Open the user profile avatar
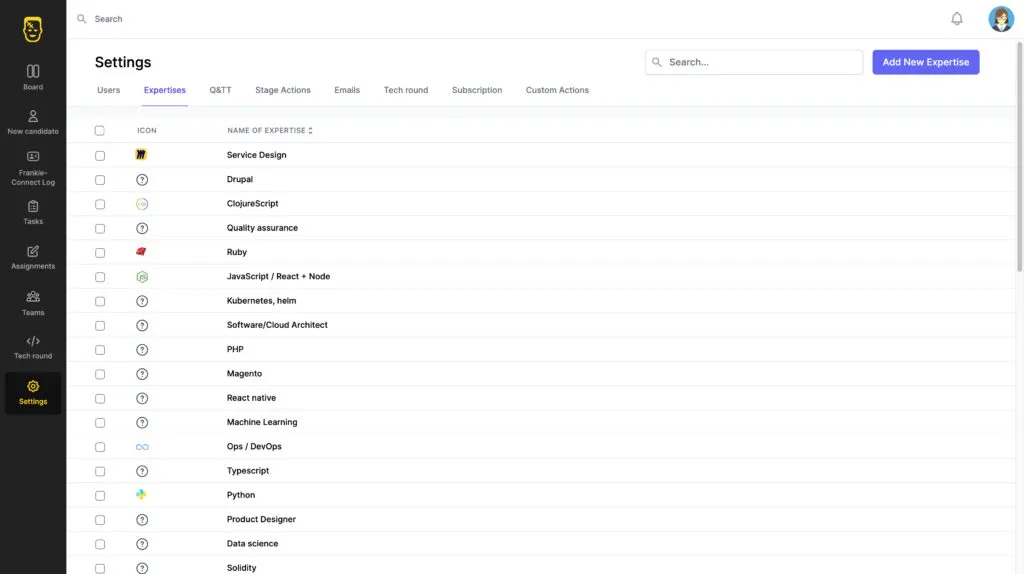The height and width of the screenshot is (574, 1024). click(x=1000, y=19)
